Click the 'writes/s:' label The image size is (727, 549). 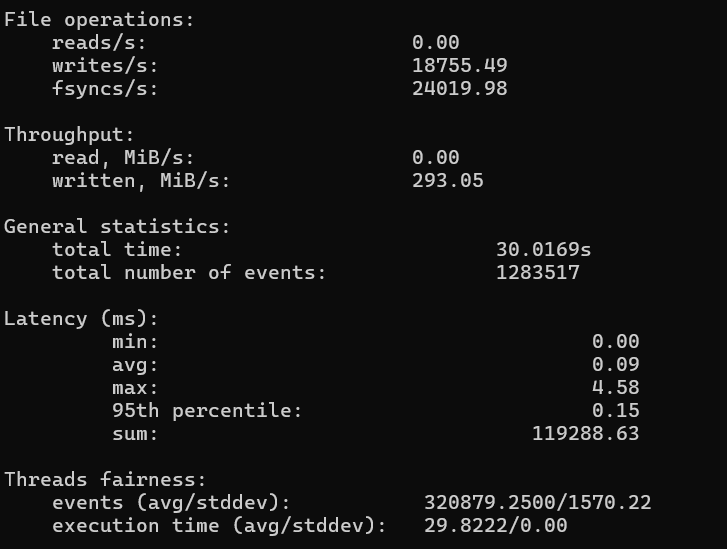point(105,66)
